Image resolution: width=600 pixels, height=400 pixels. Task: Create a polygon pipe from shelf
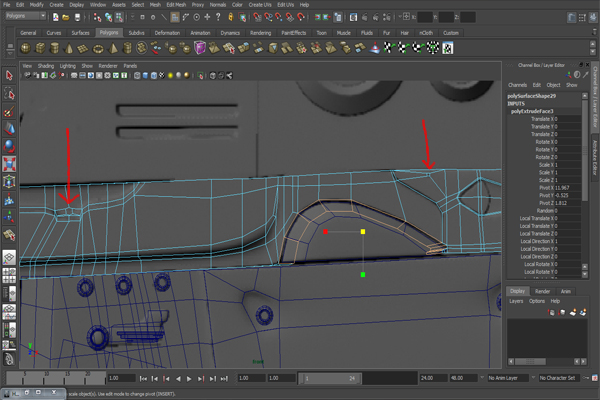127,48
